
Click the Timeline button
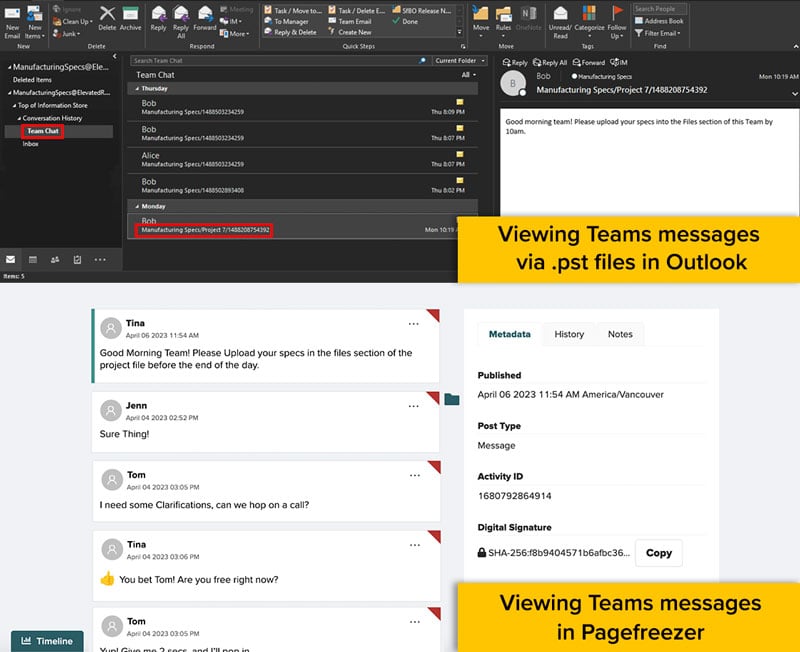47,641
